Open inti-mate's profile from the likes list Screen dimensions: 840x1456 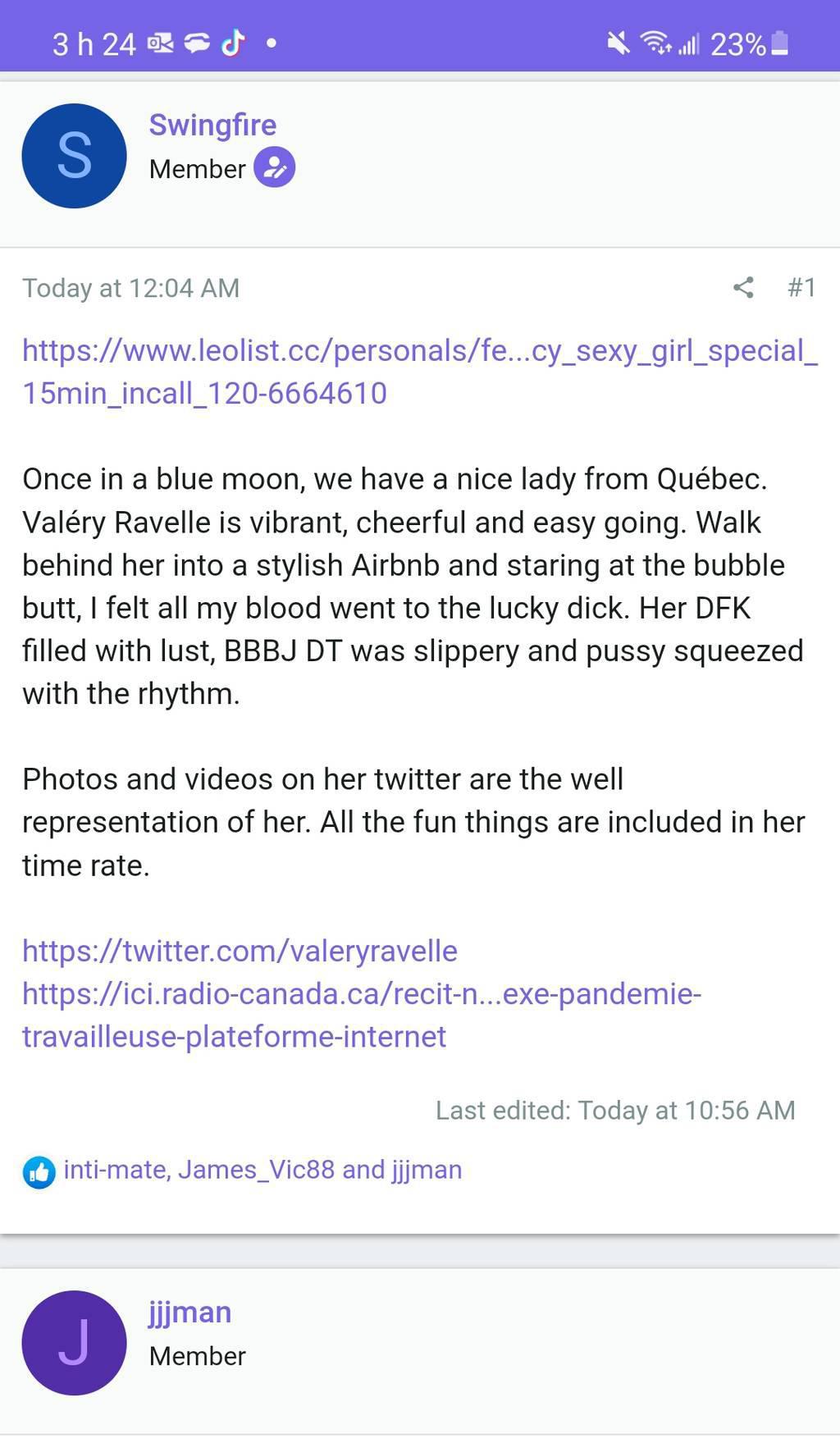click(116, 1169)
